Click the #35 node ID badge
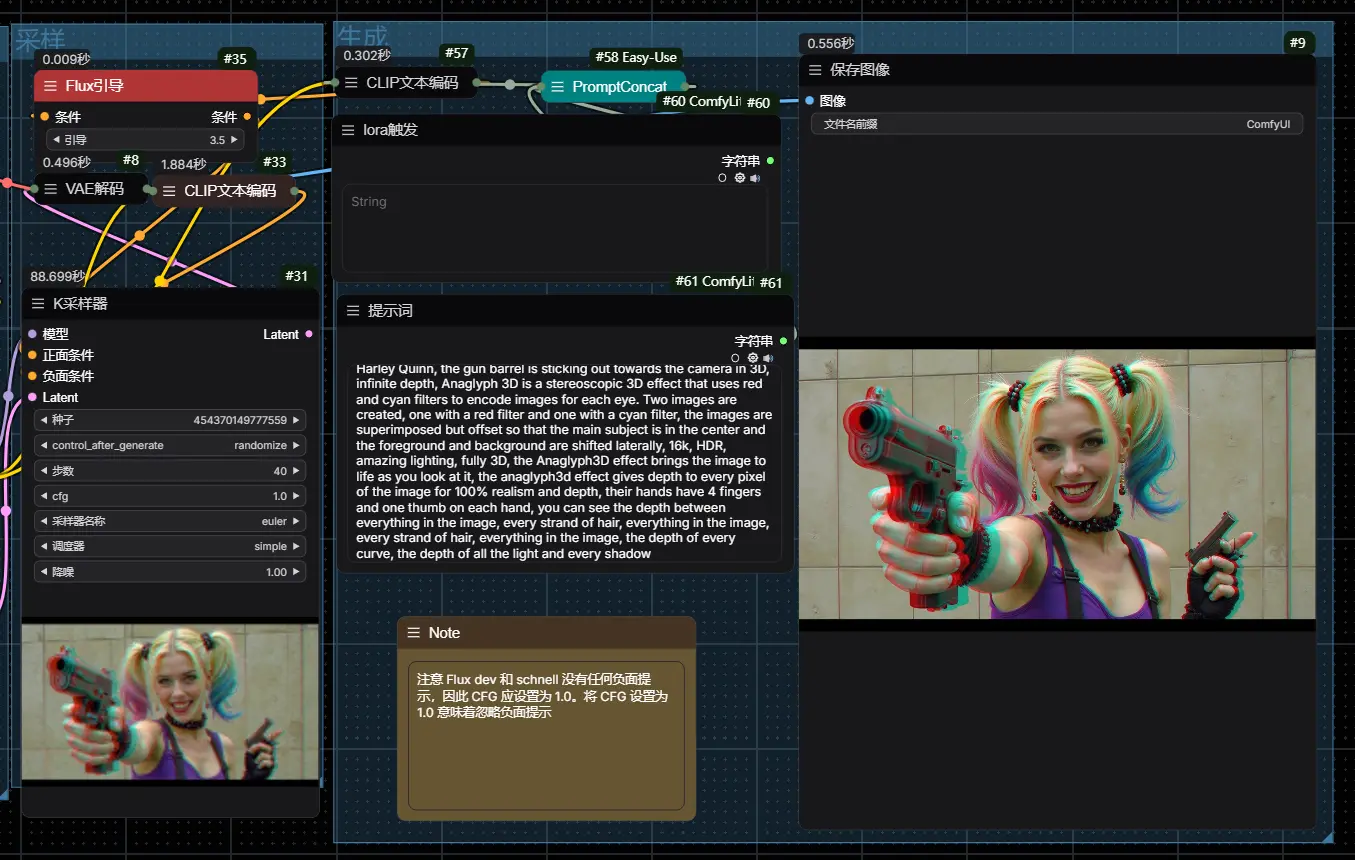The height and width of the screenshot is (860, 1355). coord(235,59)
